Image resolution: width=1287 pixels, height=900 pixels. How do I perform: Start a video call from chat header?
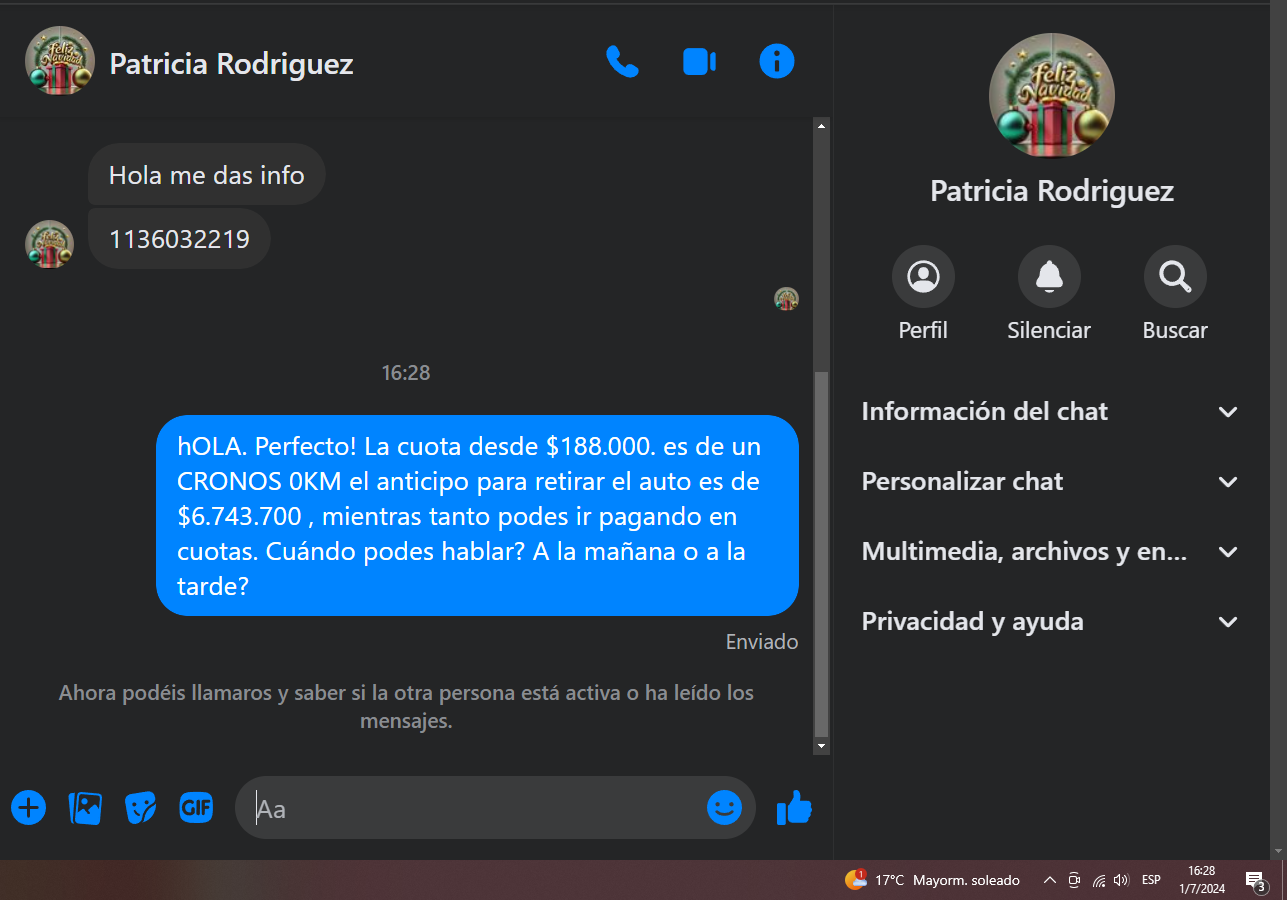pyautogui.click(x=699, y=62)
